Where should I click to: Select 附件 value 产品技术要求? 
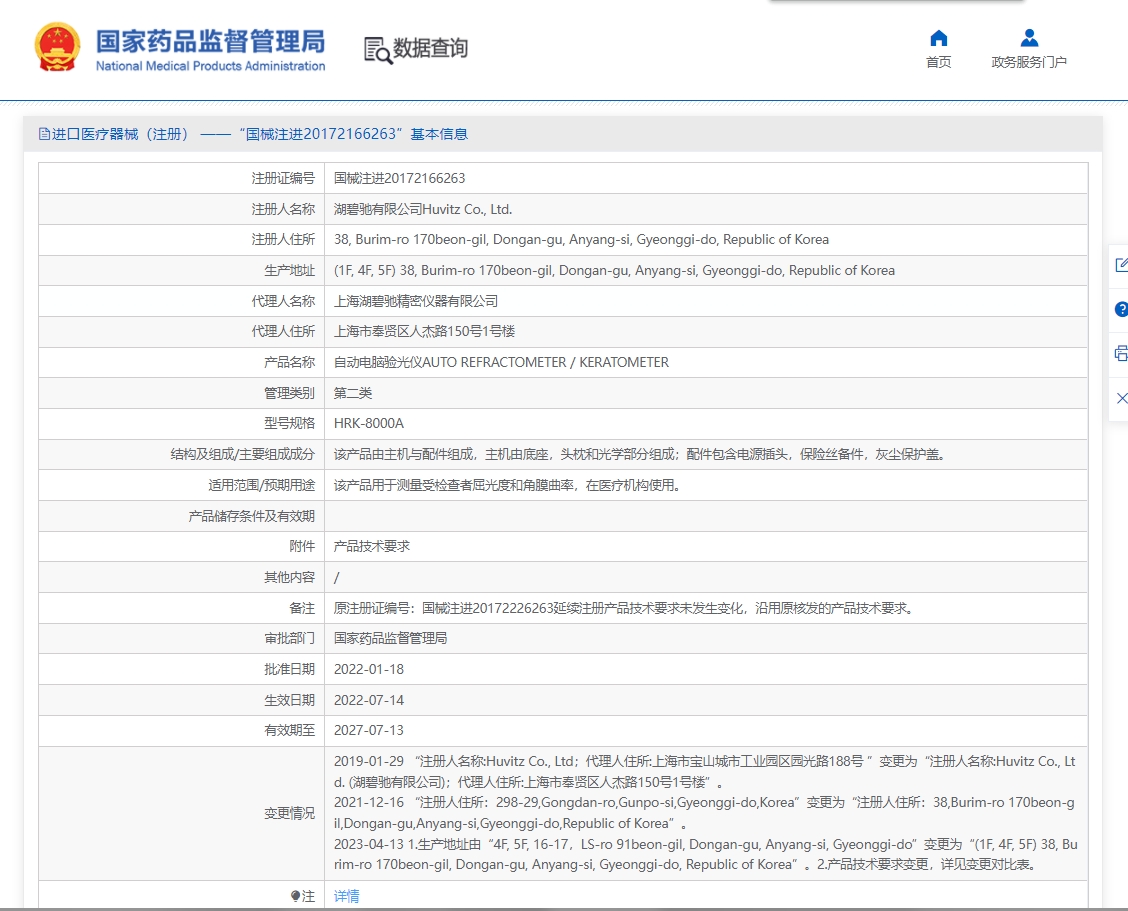click(x=372, y=547)
